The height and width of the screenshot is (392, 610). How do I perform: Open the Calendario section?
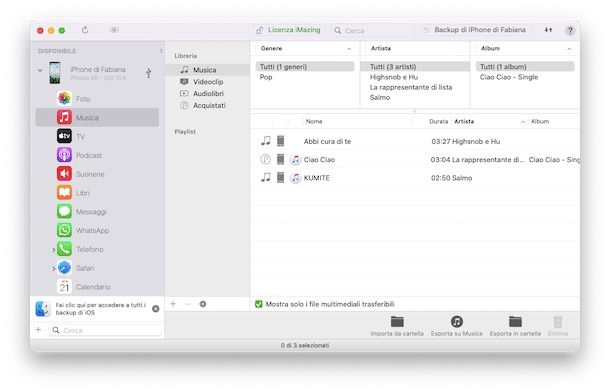point(97,287)
